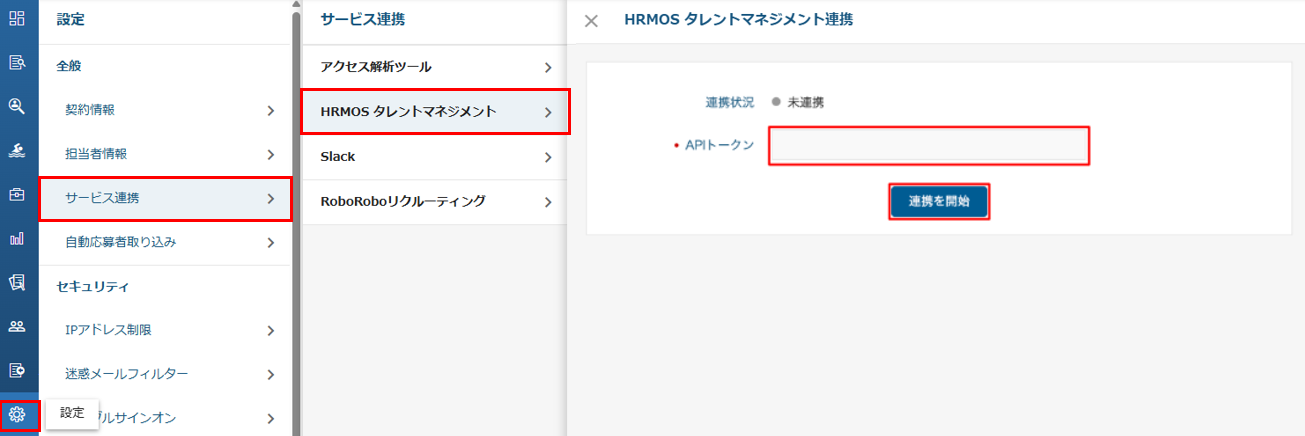This screenshot has width=1305, height=436.
Task: Click the swimmer icon in sidebar
Action: (x=17, y=150)
